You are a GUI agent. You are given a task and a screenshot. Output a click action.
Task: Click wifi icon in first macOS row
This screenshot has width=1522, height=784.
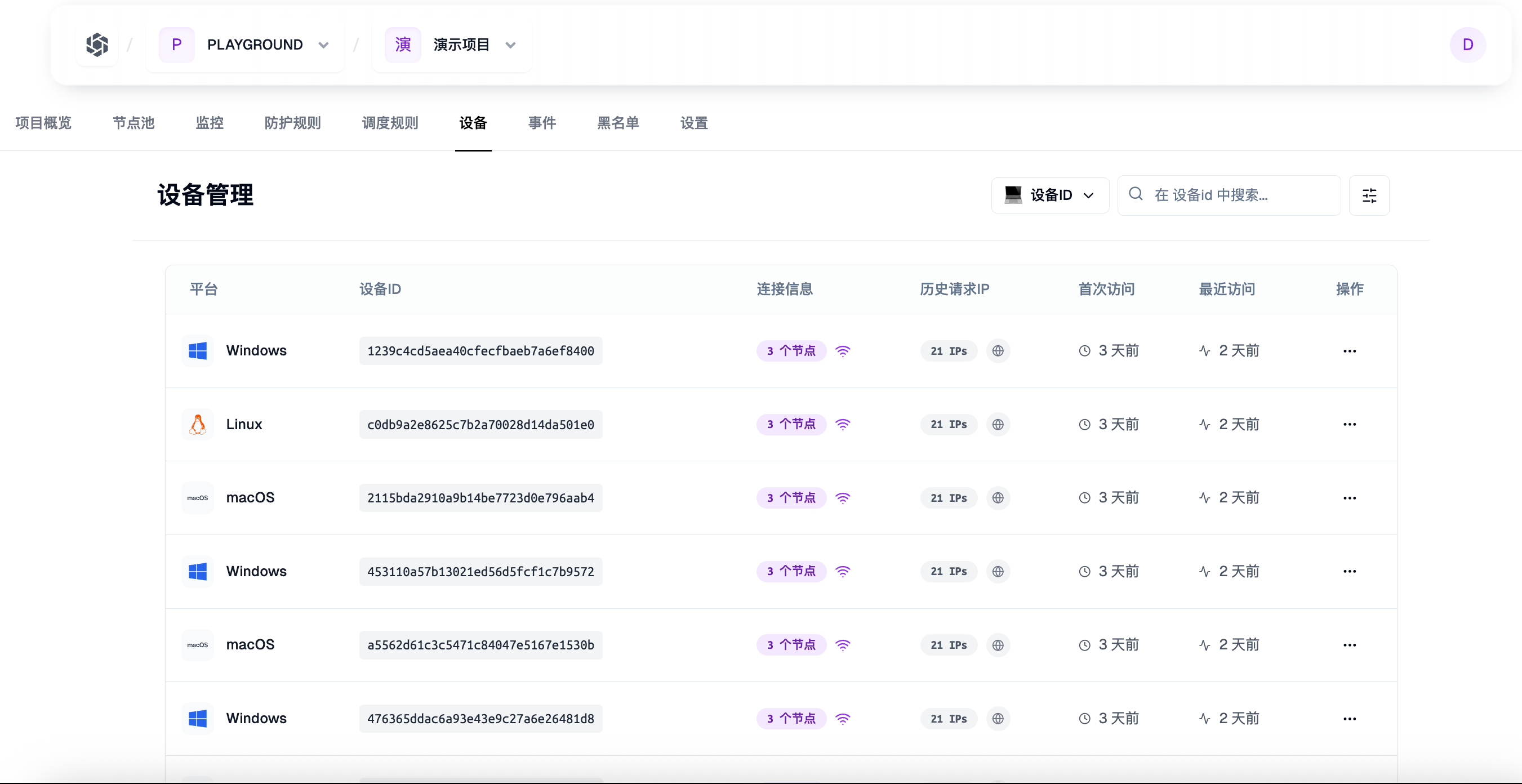[843, 498]
